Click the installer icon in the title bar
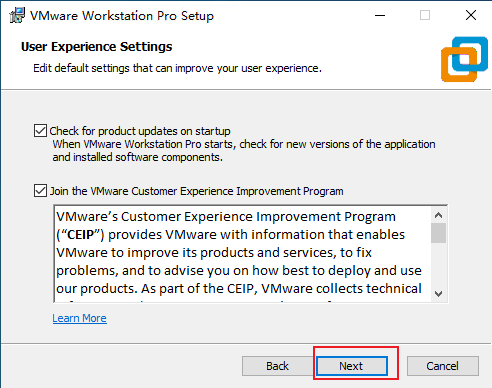Viewport: 492px width, 388px height. point(17,15)
